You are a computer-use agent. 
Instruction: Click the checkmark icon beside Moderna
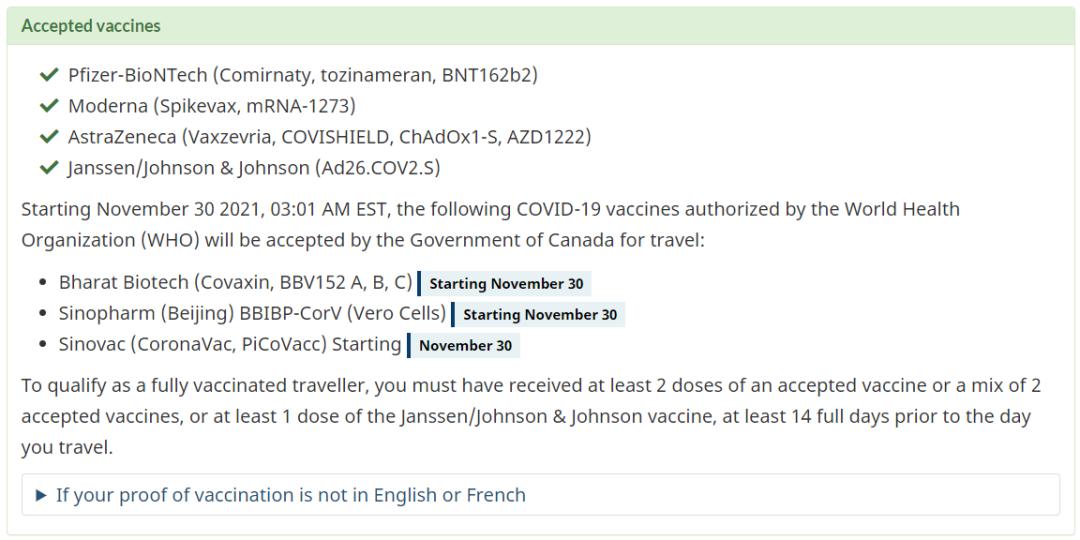pyautogui.click(x=49, y=106)
